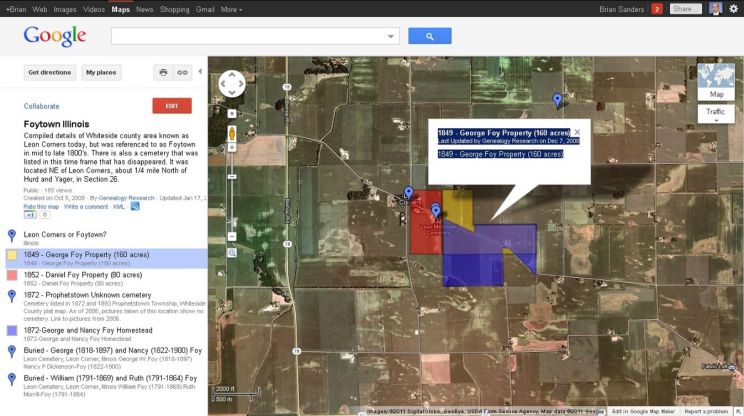The width and height of the screenshot is (744, 416).
Task: Click the red EDIT button
Action: (172, 106)
